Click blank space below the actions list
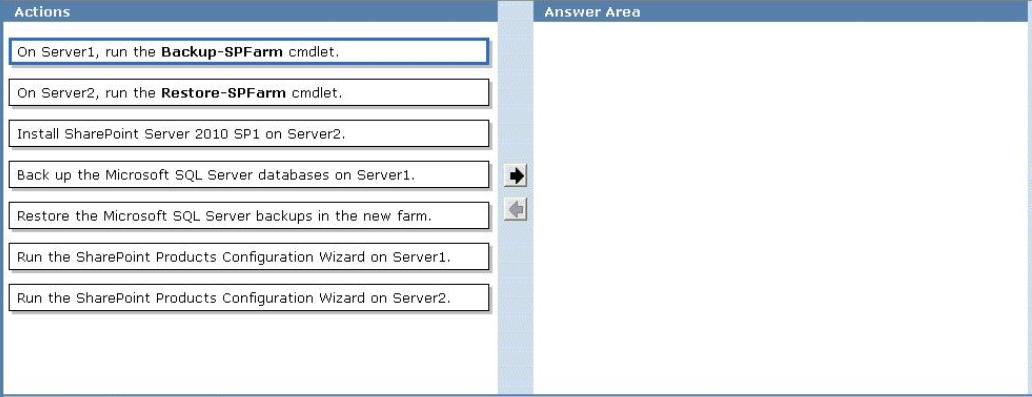 [x=249, y=352]
